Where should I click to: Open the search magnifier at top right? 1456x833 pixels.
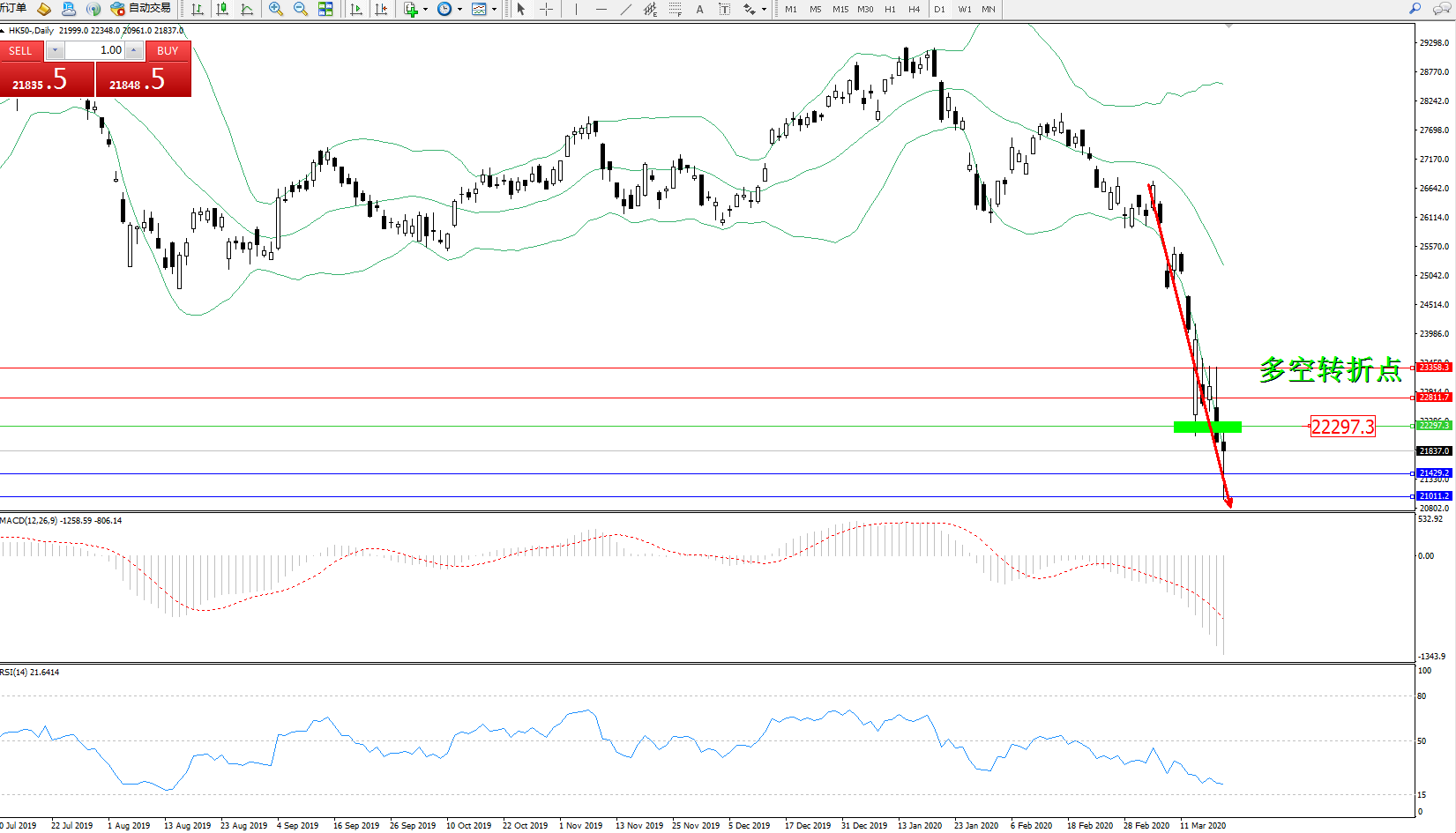[1415, 9]
